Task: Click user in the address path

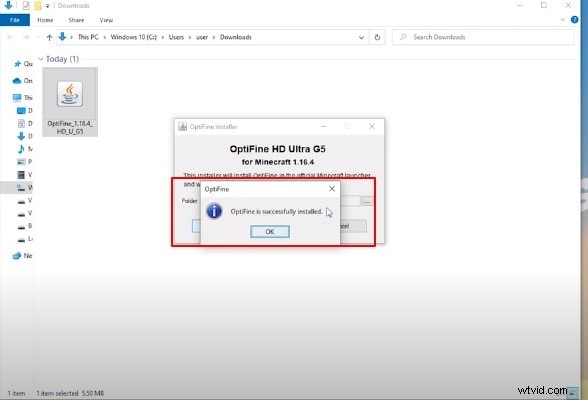Action: [x=202, y=37]
